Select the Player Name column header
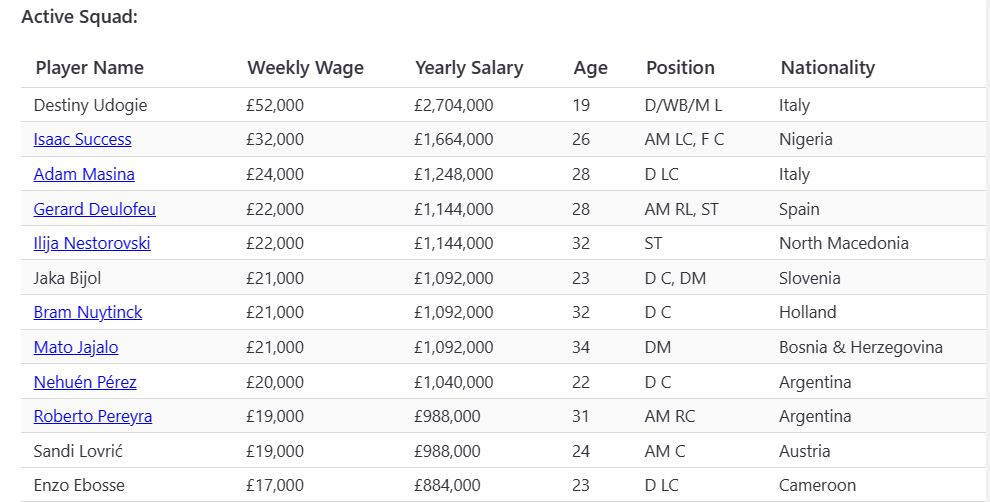The image size is (990, 502). [x=90, y=68]
